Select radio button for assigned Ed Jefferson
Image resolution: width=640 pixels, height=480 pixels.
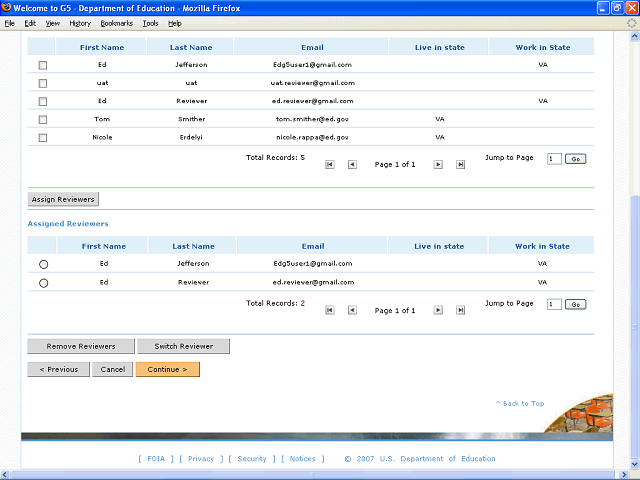[x=43, y=264]
